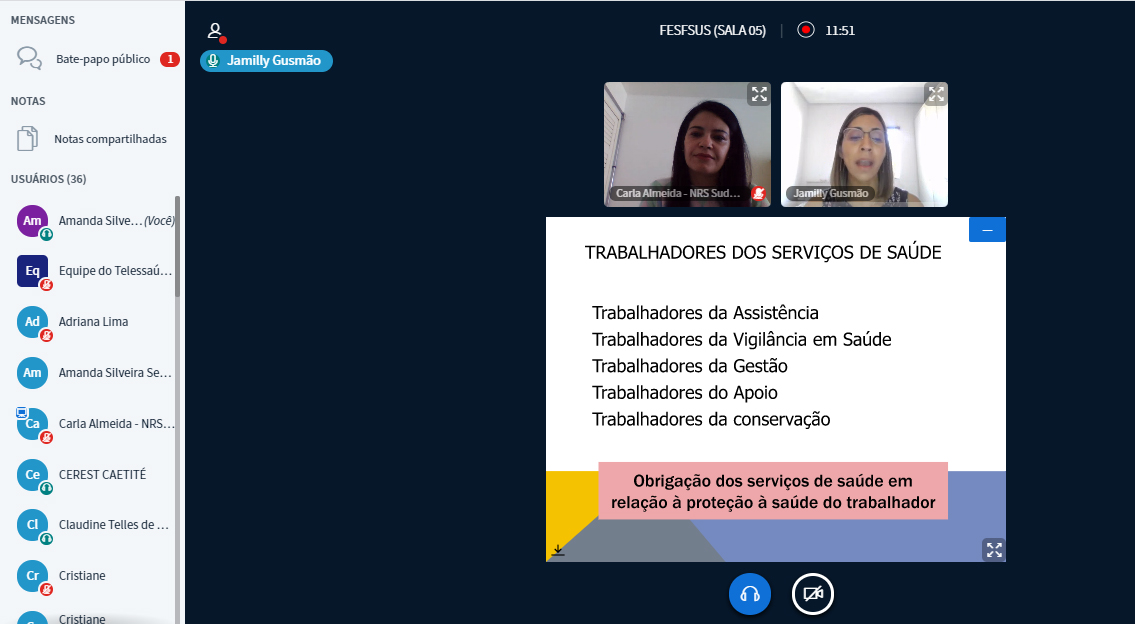Select Adriana Lima in the user list
Screen dimensions: 1135x624
93,322
